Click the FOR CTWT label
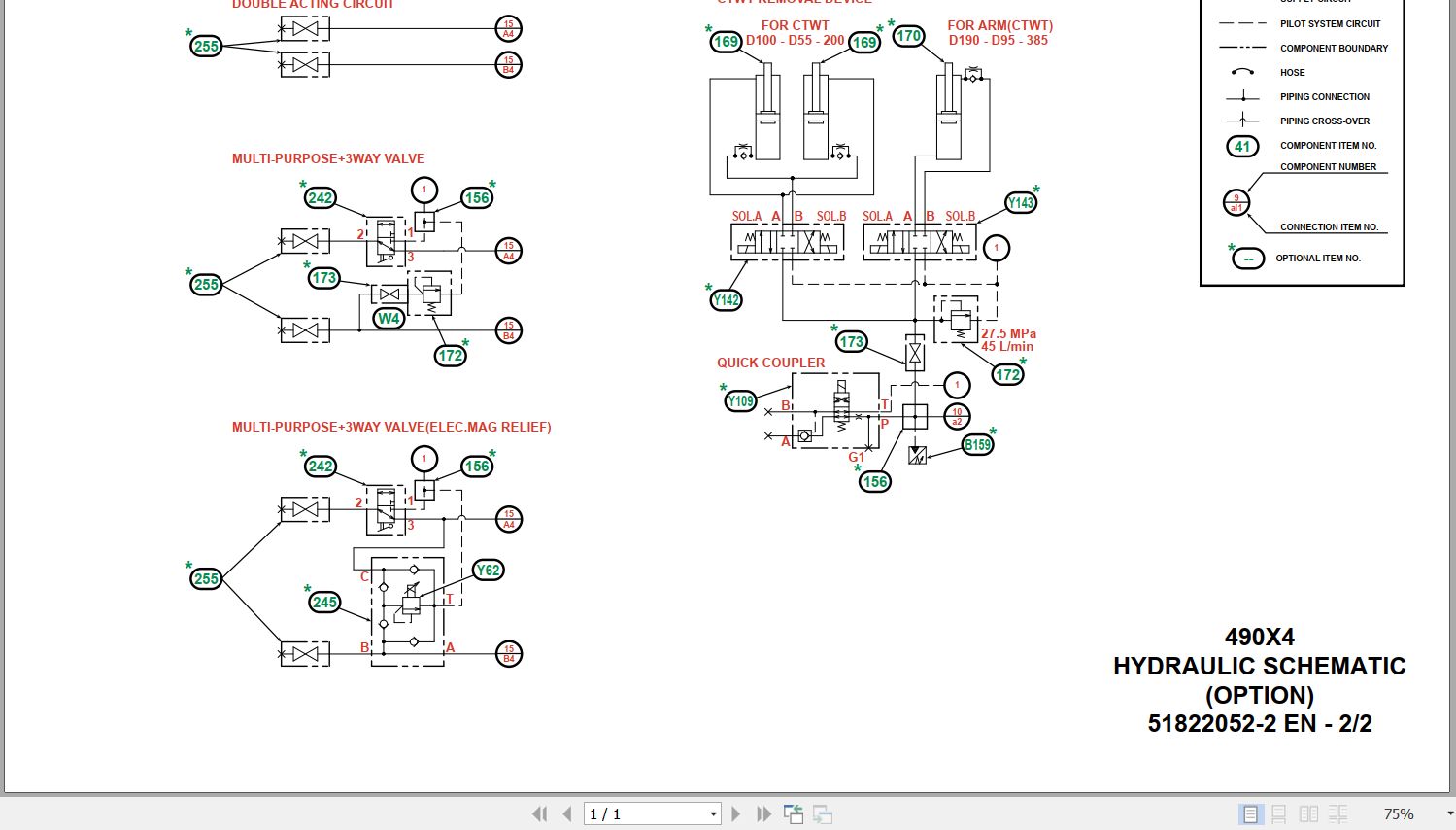1456x830 pixels. coord(796,25)
